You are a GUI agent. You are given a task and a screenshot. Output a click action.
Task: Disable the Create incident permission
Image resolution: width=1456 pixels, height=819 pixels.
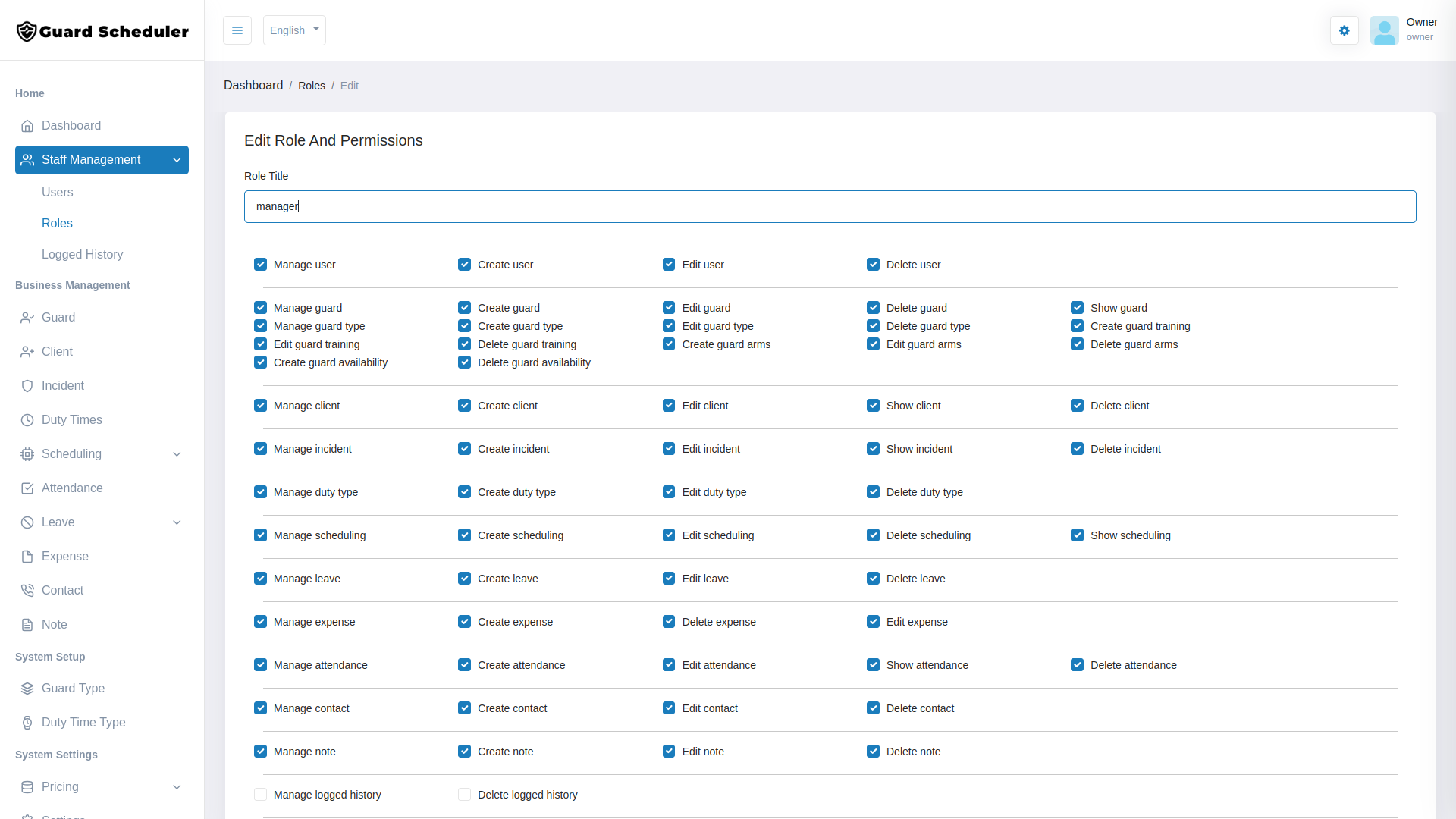click(x=464, y=448)
